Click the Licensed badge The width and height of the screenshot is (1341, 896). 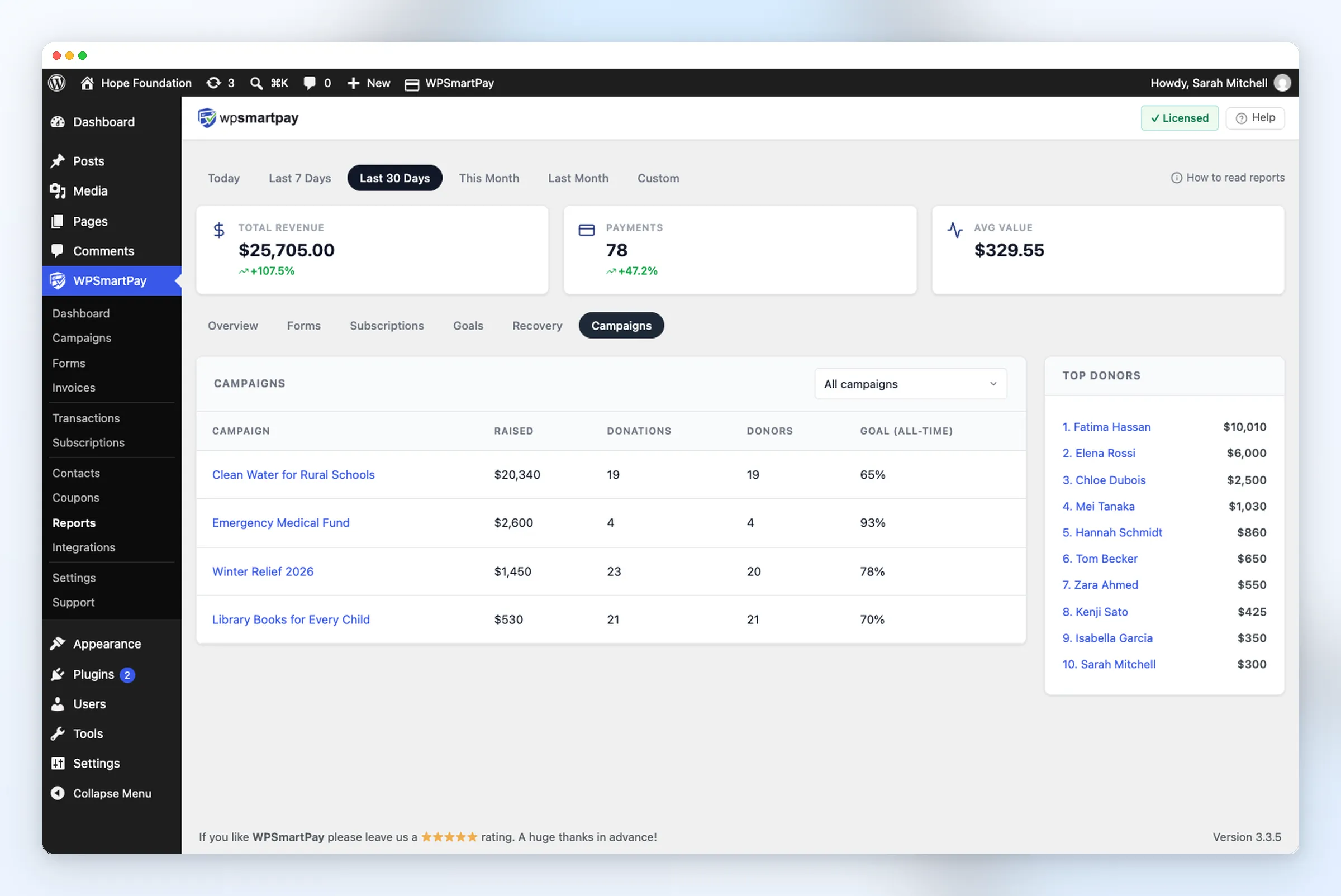[1179, 118]
